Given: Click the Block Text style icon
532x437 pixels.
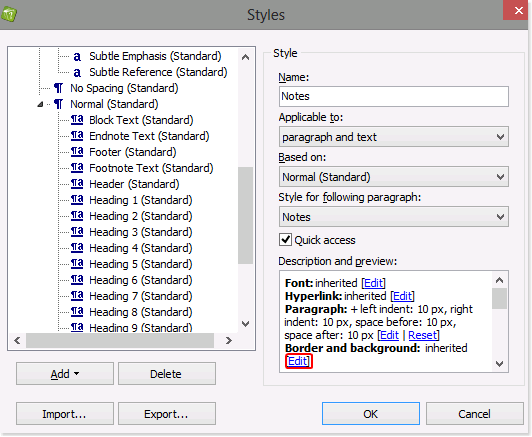Looking at the screenshot, I should 77,120.
